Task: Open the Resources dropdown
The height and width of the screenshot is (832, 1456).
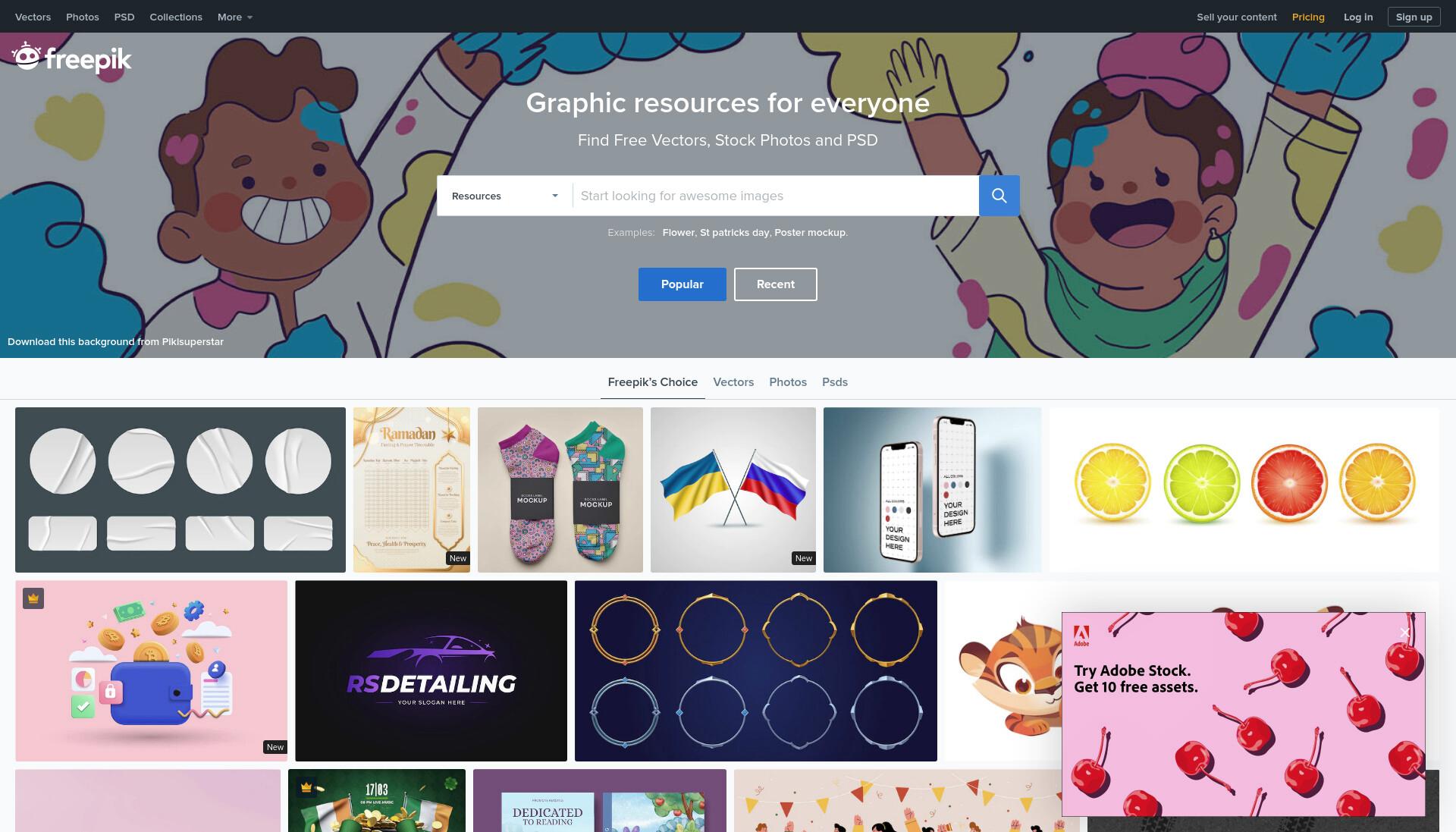Action: click(504, 196)
